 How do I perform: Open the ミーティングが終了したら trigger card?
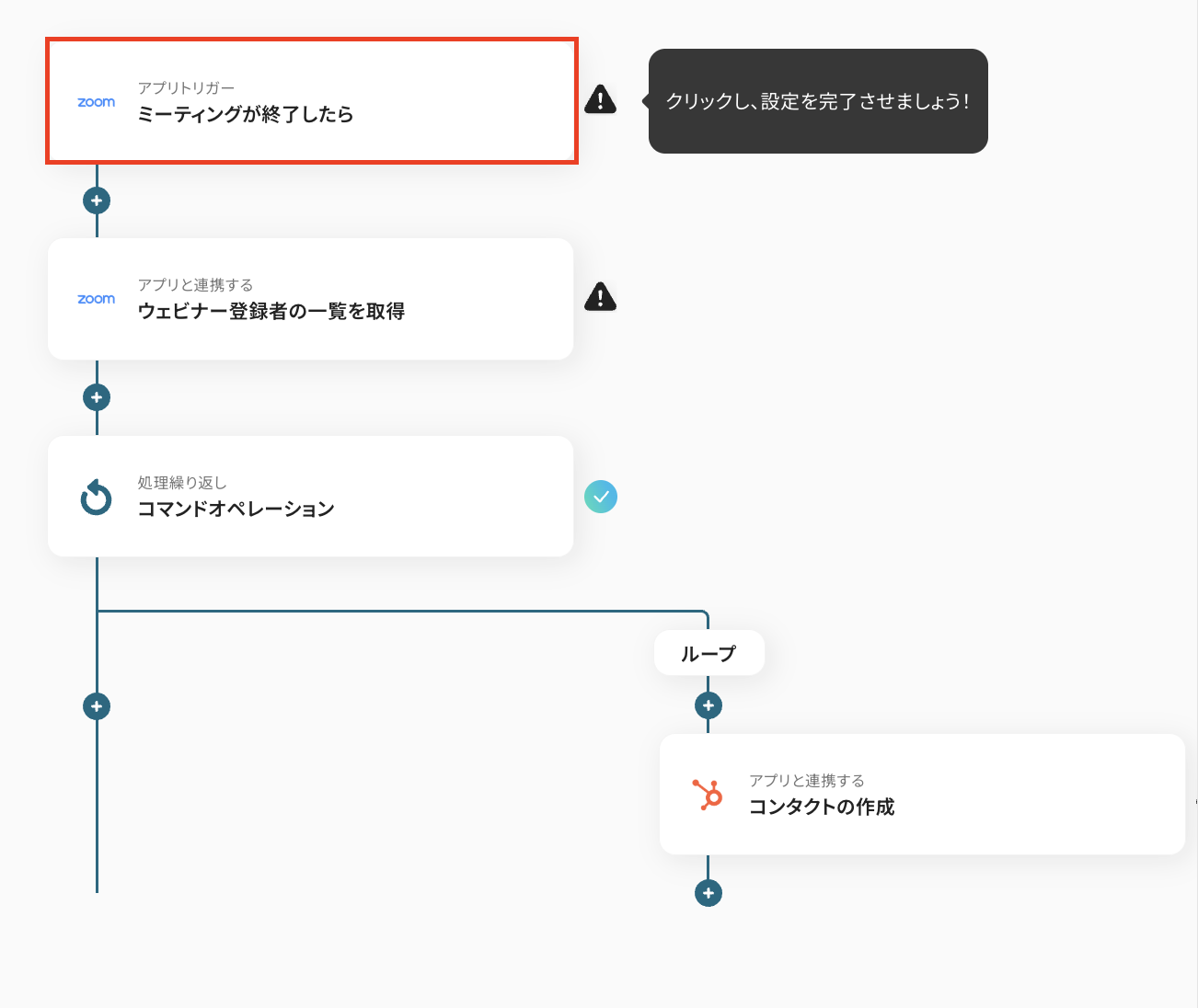pos(311,101)
